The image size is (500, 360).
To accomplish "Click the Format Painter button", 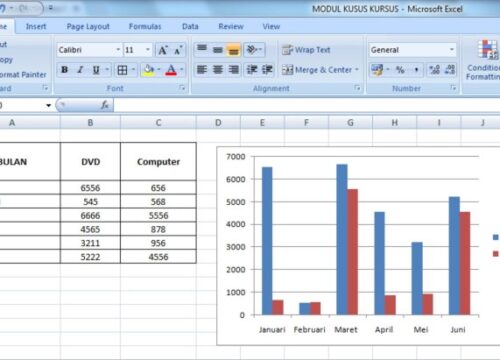I will [x=22, y=75].
